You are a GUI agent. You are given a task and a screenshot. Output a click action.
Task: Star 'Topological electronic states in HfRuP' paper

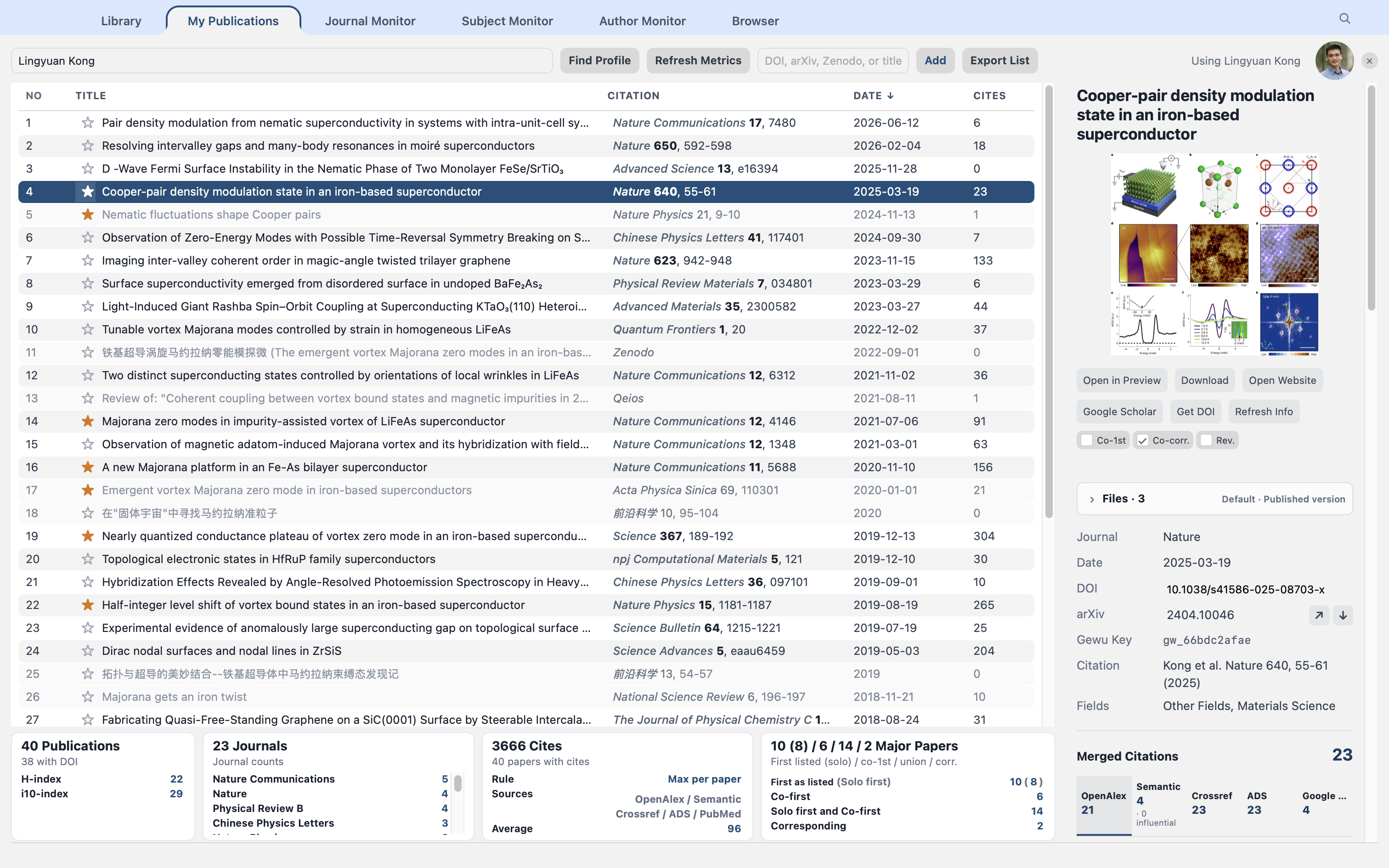tap(87, 559)
